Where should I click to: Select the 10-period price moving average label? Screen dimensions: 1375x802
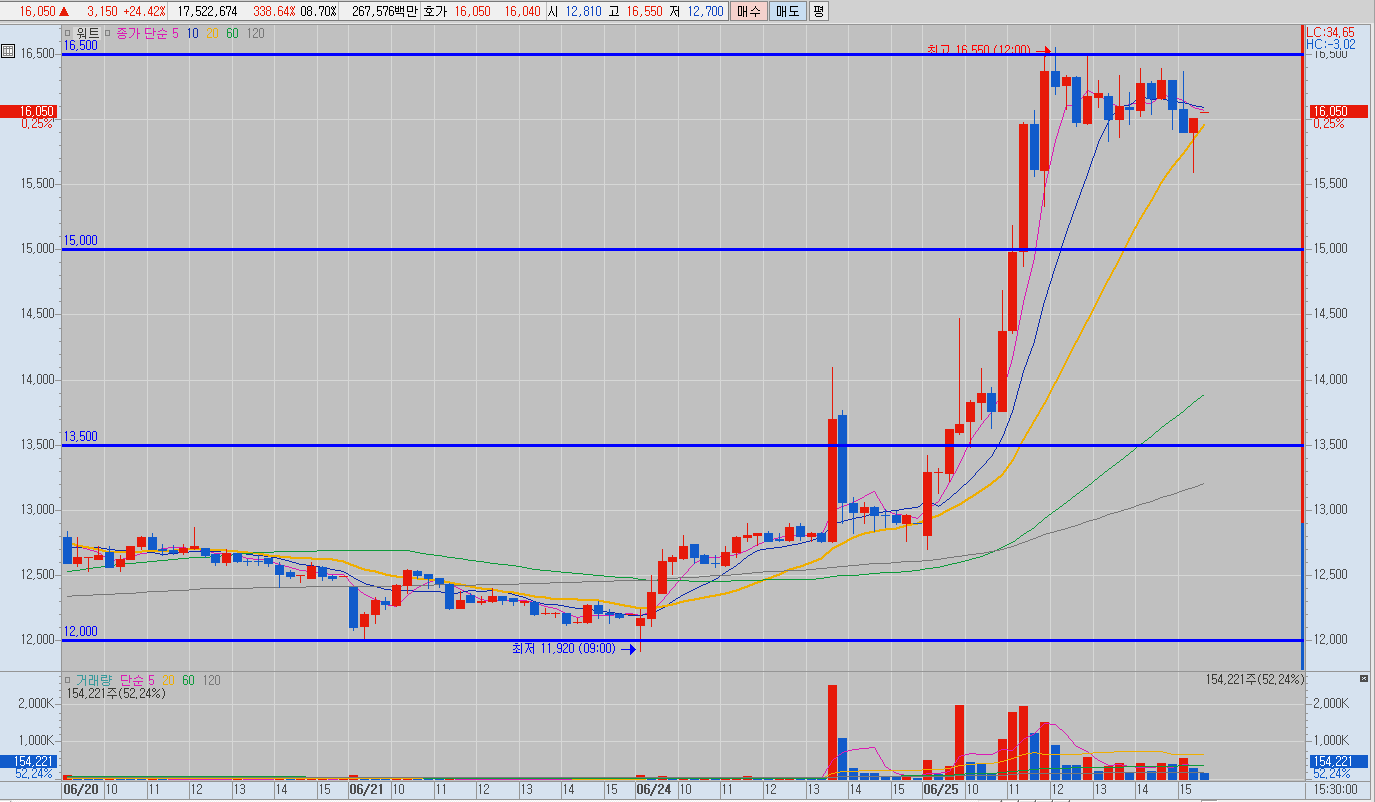[x=192, y=33]
